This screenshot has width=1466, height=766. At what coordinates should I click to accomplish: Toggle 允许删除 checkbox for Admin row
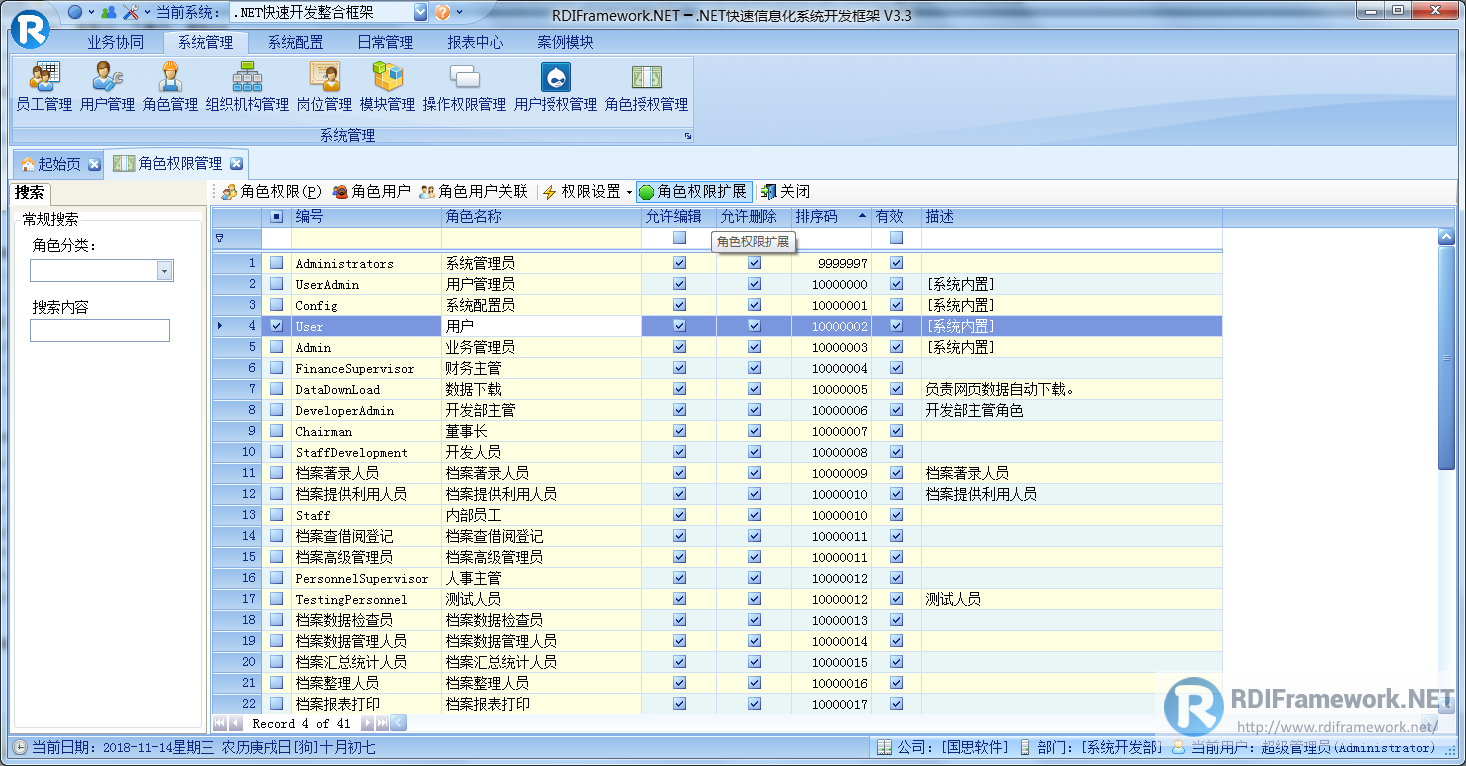point(754,347)
